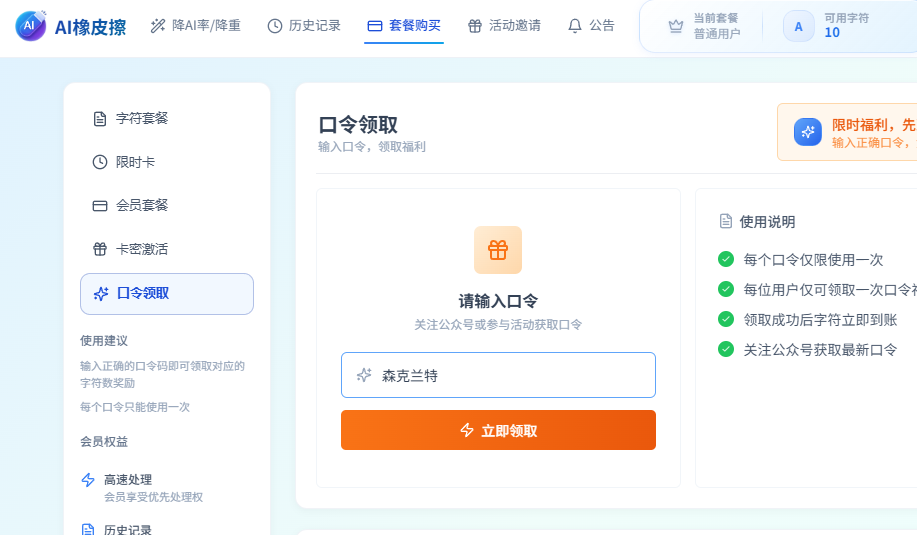
Task: Click the 每个口令只能使用一次 tip text
Action: pyautogui.click(x=135, y=406)
